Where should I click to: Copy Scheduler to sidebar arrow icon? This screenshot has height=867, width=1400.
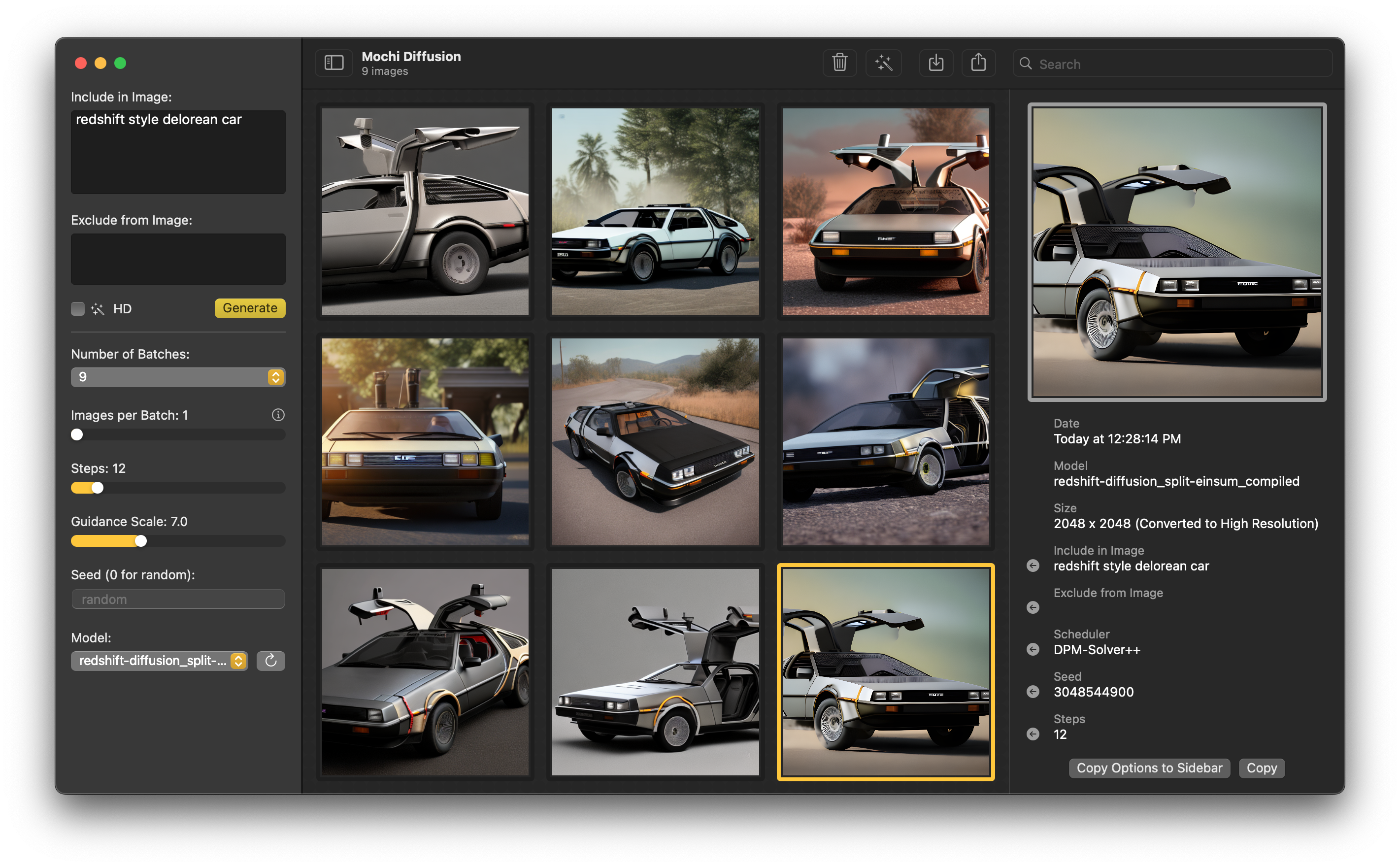tap(1033, 649)
